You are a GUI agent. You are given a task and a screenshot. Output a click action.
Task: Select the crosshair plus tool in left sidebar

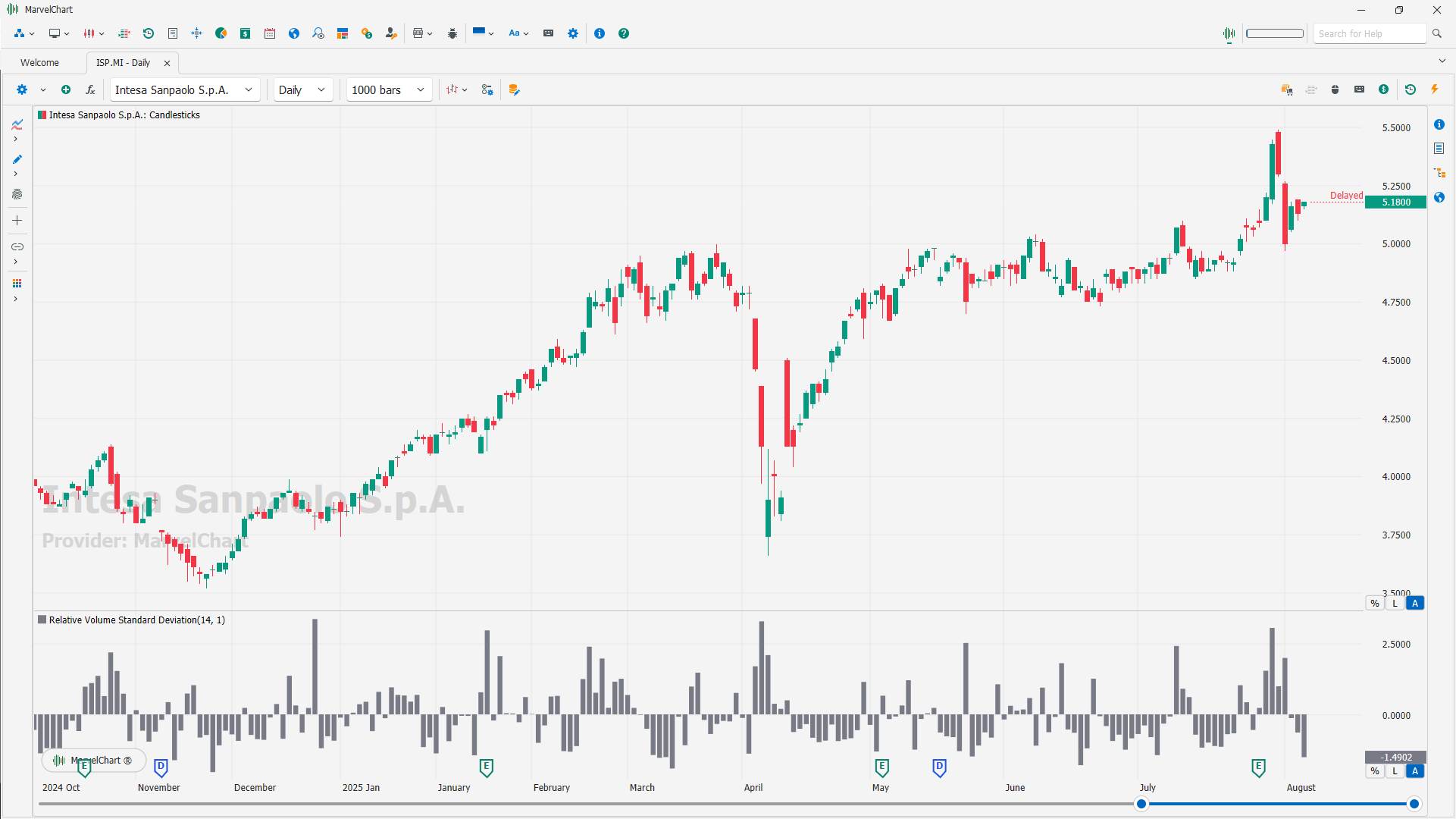[17, 221]
